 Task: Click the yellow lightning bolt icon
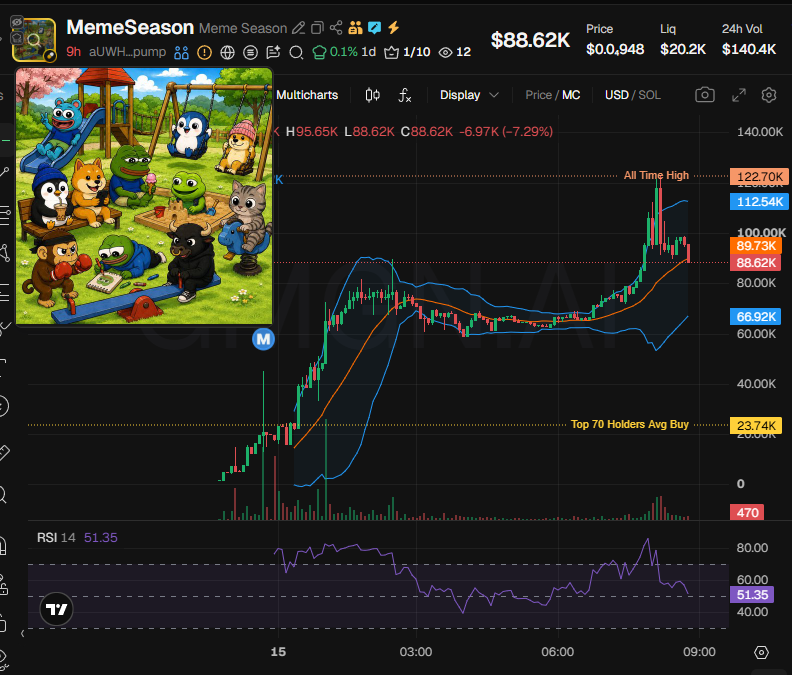(x=393, y=27)
